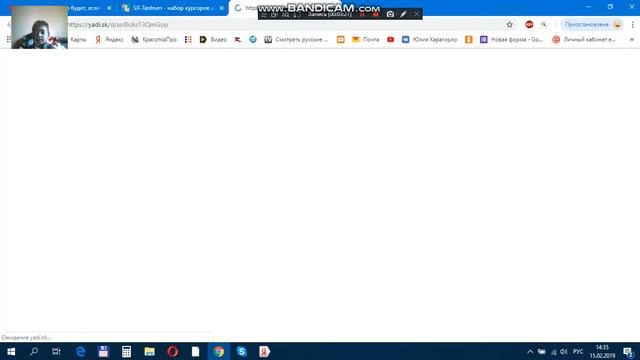640x360 pixels.
Task: Click the globe bookmark icon
Action: tap(253, 40)
